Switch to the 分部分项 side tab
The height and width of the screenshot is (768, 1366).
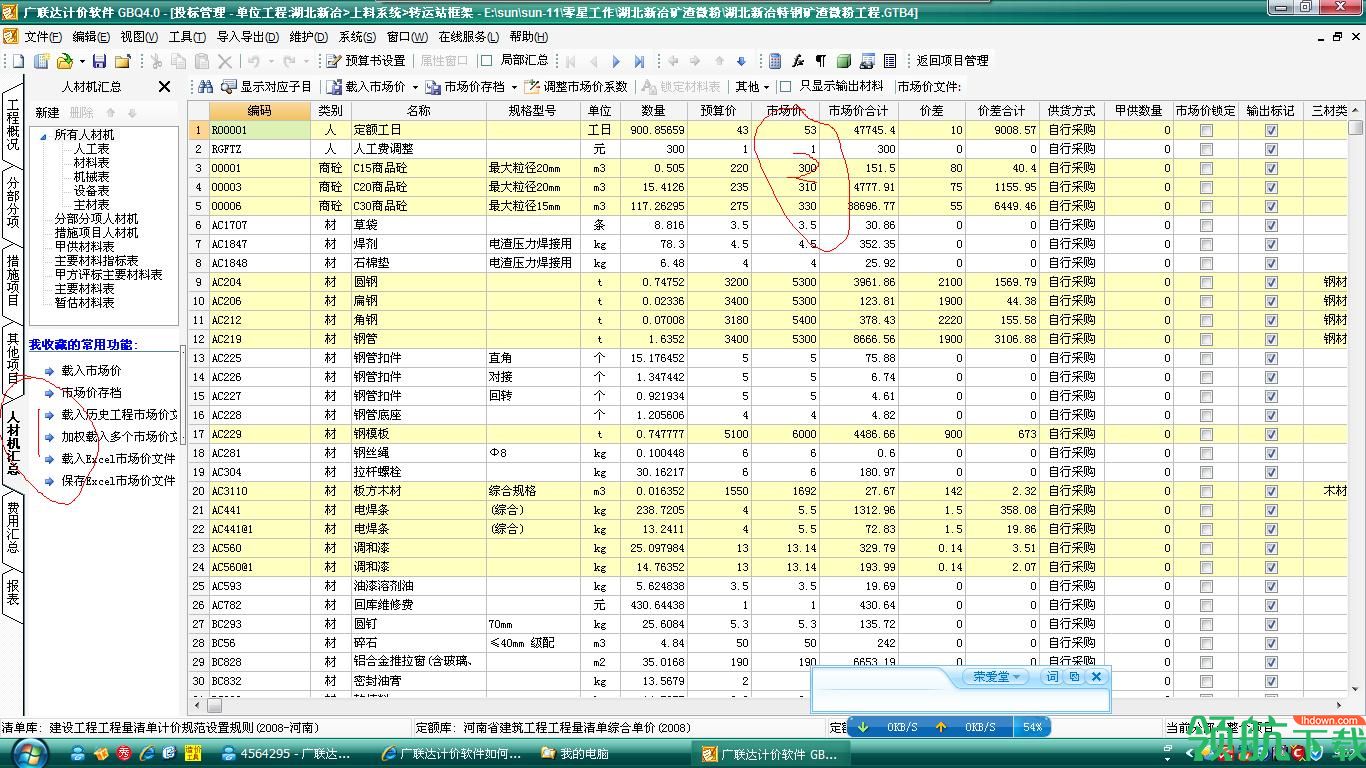pyautogui.click(x=13, y=201)
